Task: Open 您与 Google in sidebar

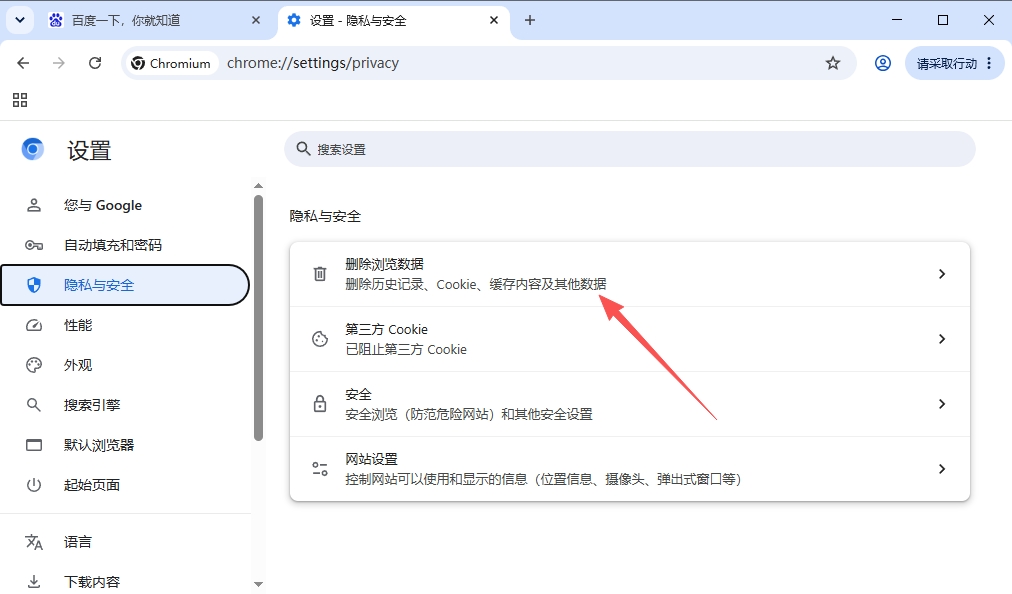Action: tap(125, 205)
